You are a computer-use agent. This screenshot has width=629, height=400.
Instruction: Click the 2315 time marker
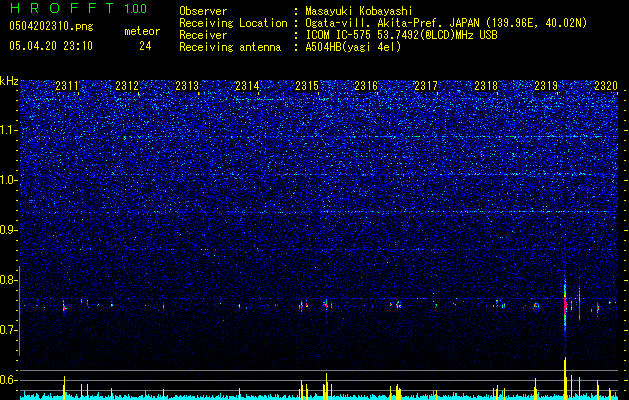click(x=306, y=85)
